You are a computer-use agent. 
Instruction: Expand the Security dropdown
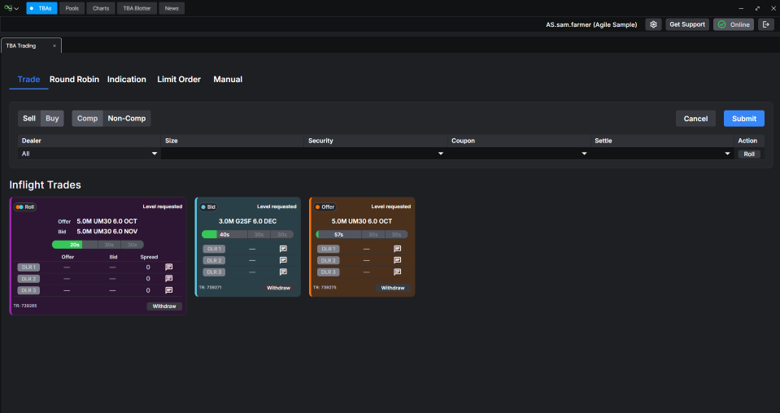376,154
